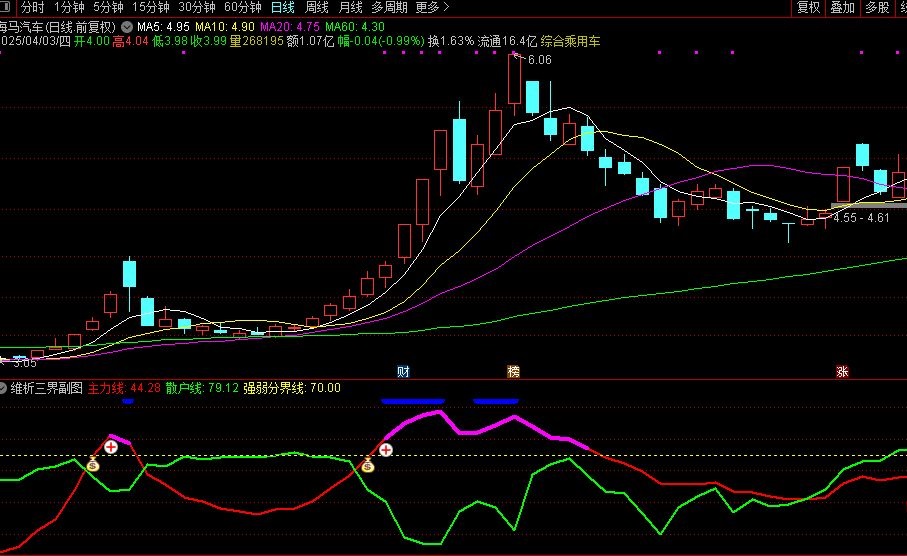Screen dimensions: 907x556
Task: Open the 多周期 multi-period tab
Action: point(389,8)
